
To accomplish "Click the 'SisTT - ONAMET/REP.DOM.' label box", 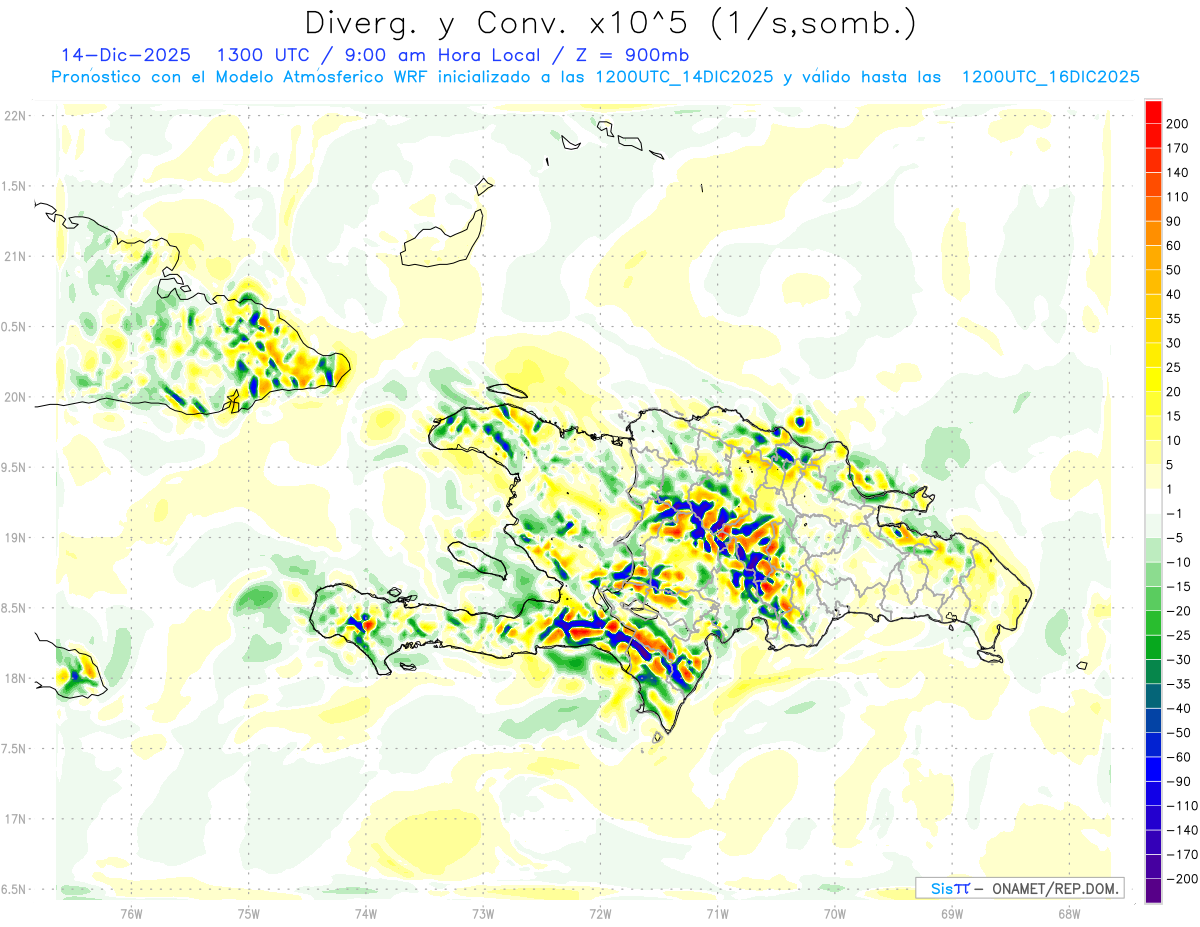I will click(1019, 888).
